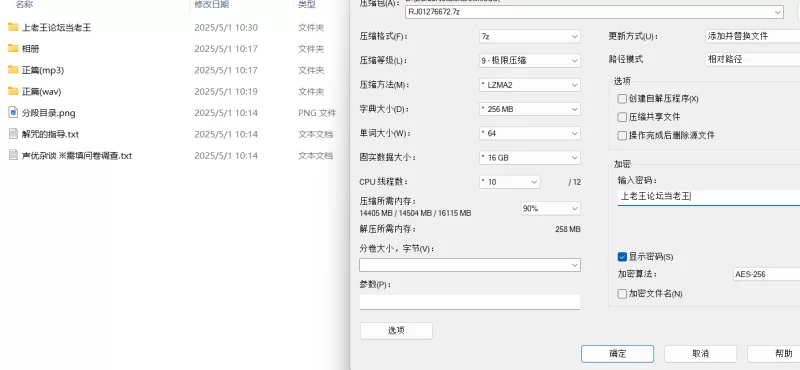Select folder named 正篇(mp3)
Viewport: 800px width, 370px height.
(43, 70)
